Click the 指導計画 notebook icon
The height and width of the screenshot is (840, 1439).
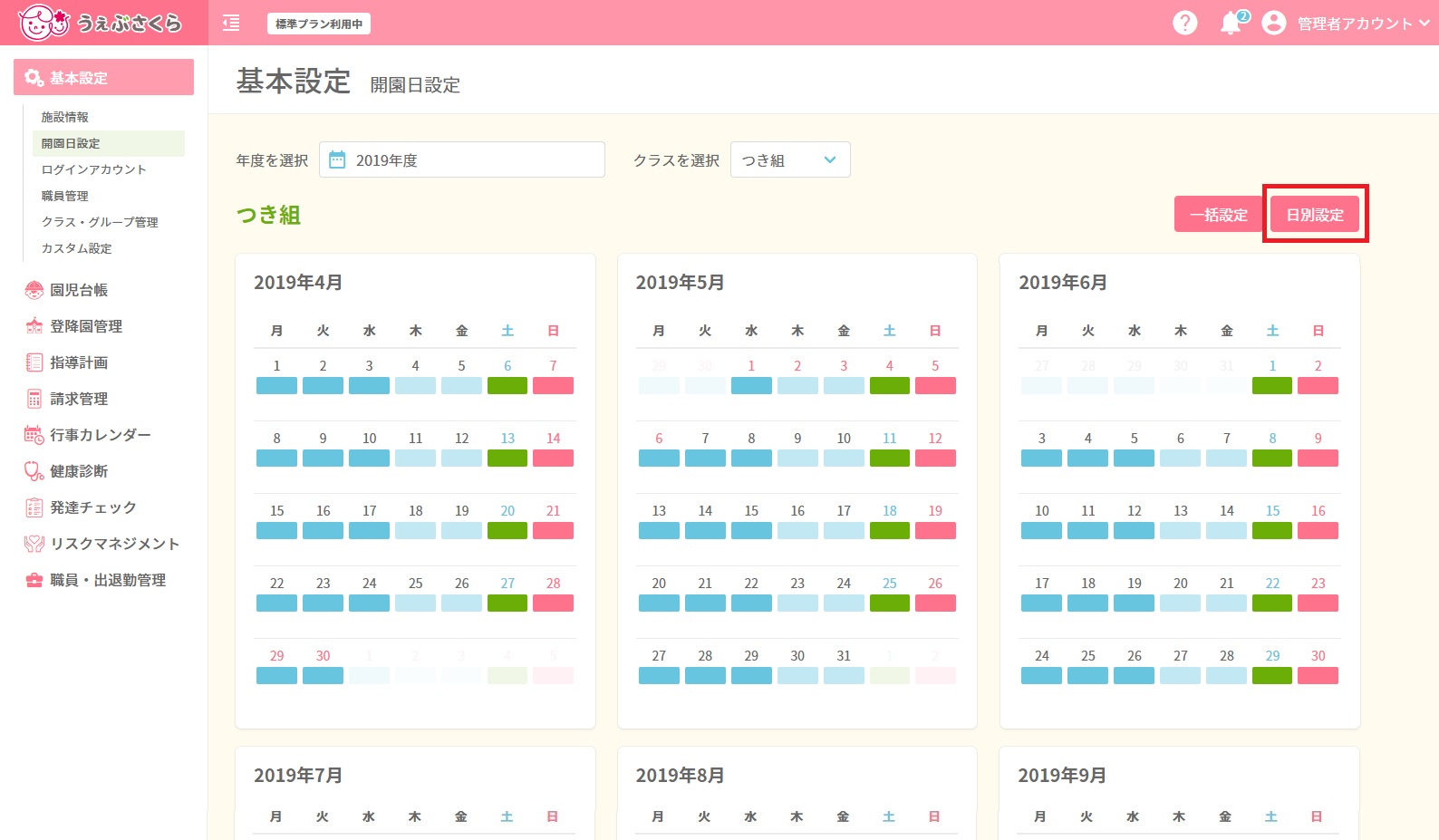coord(34,362)
